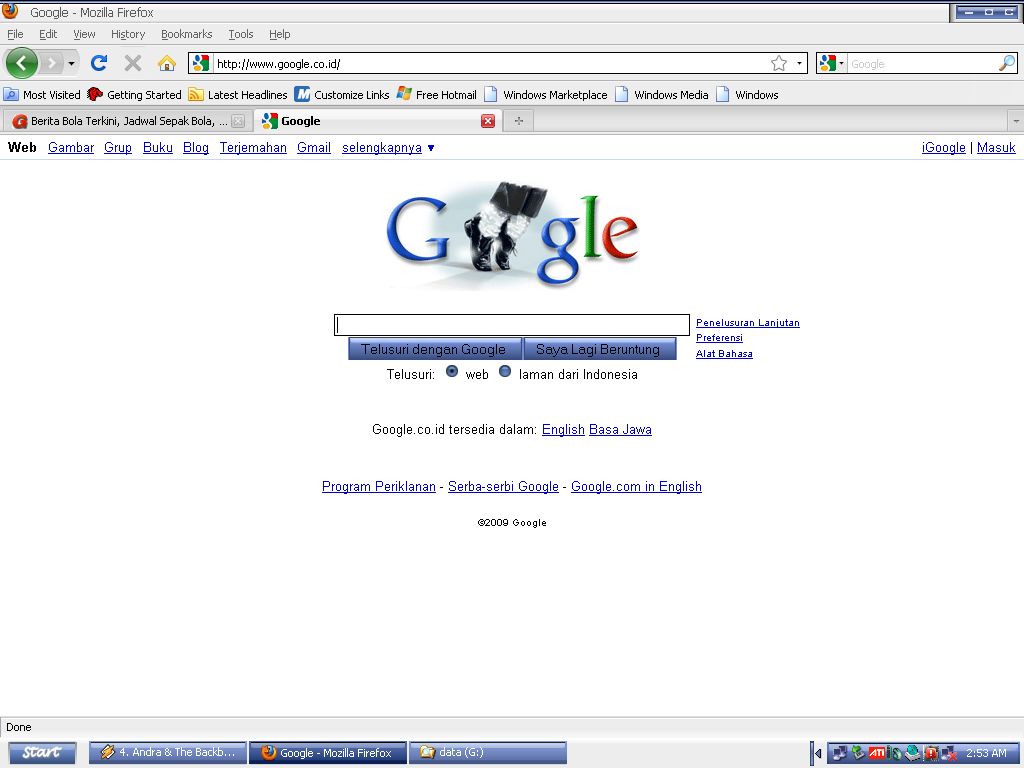Open Penelusuran Lanjutan link
Image resolution: width=1024 pixels, height=768 pixels.
(748, 323)
